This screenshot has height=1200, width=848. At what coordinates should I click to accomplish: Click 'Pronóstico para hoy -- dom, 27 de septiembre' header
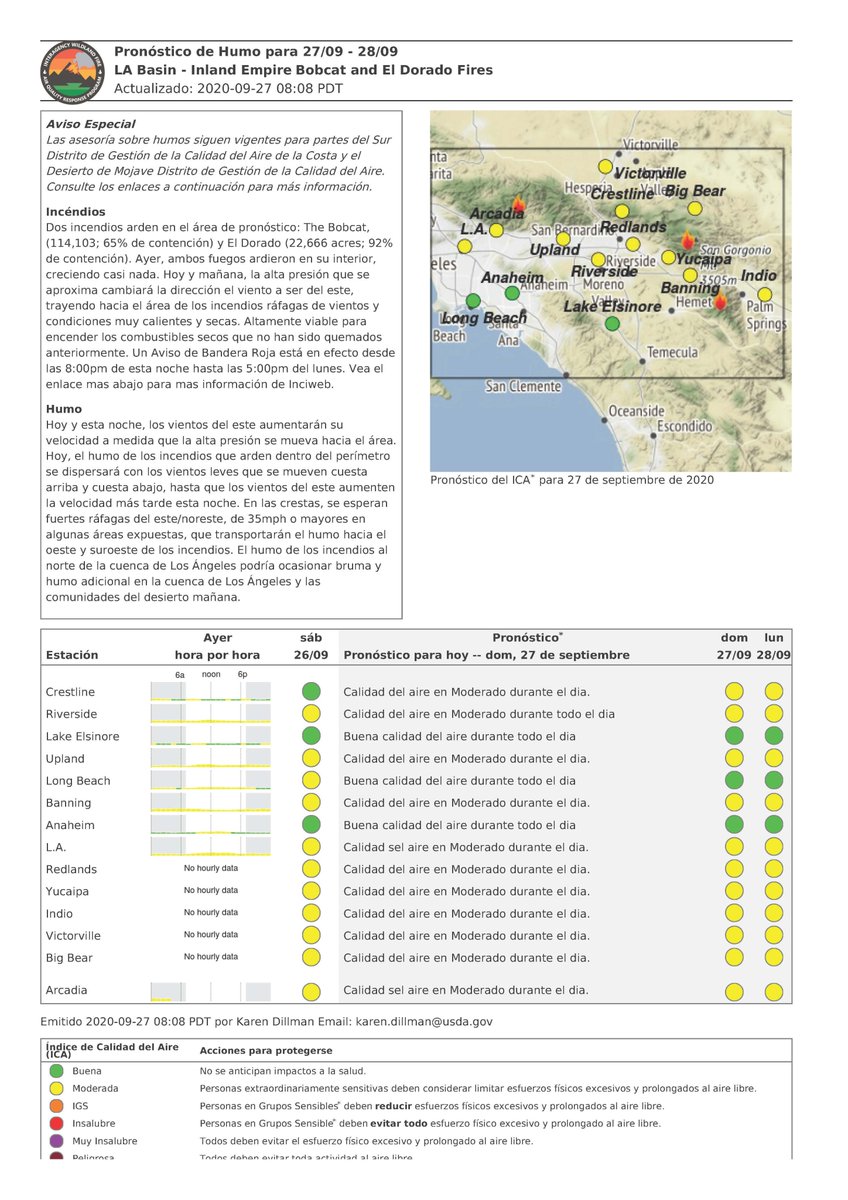coord(486,655)
